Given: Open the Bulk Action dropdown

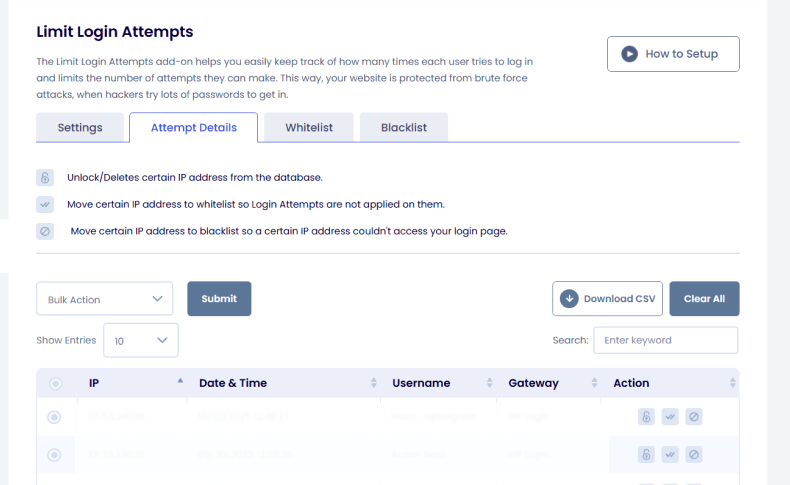Looking at the screenshot, I should (x=105, y=299).
